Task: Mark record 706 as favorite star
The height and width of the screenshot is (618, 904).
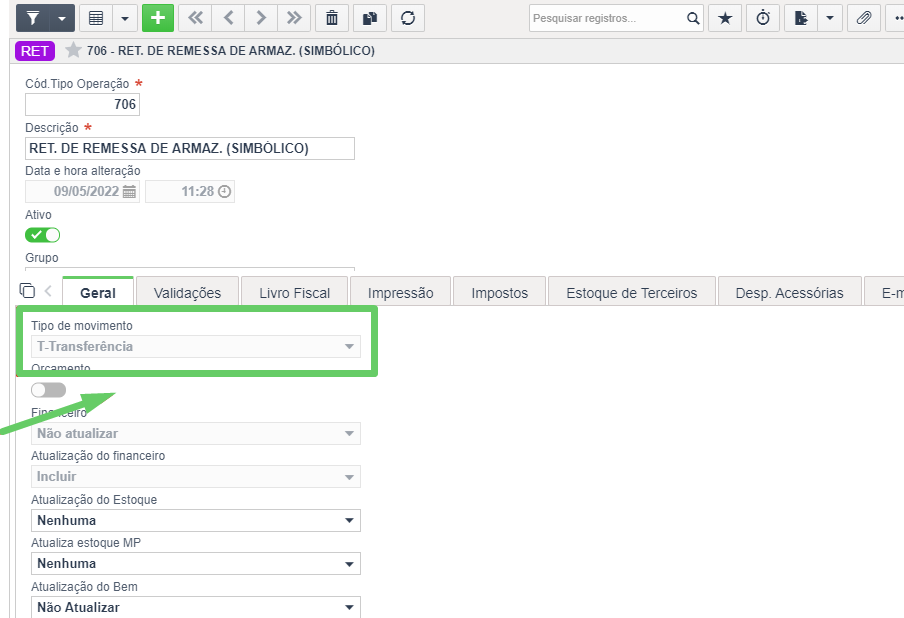Action: tap(73, 50)
